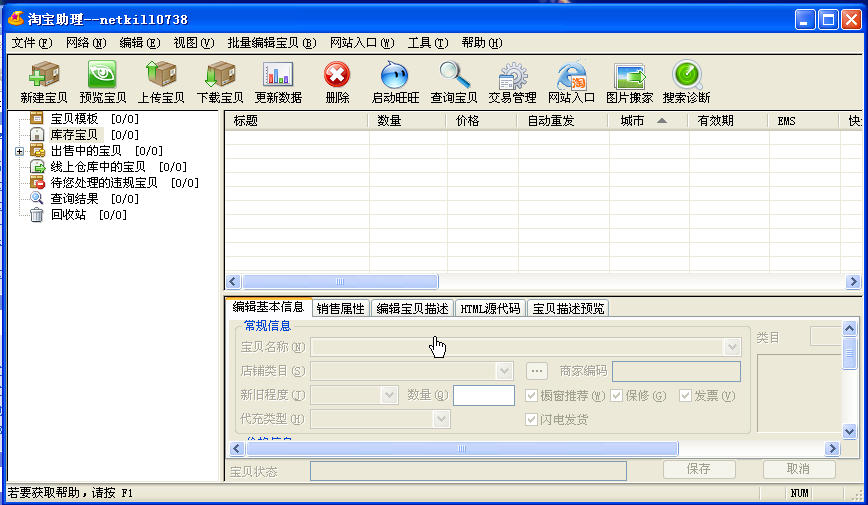The height and width of the screenshot is (505, 868).
Task: Open 图片搬家 image mover tool
Action: [x=630, y=75]
